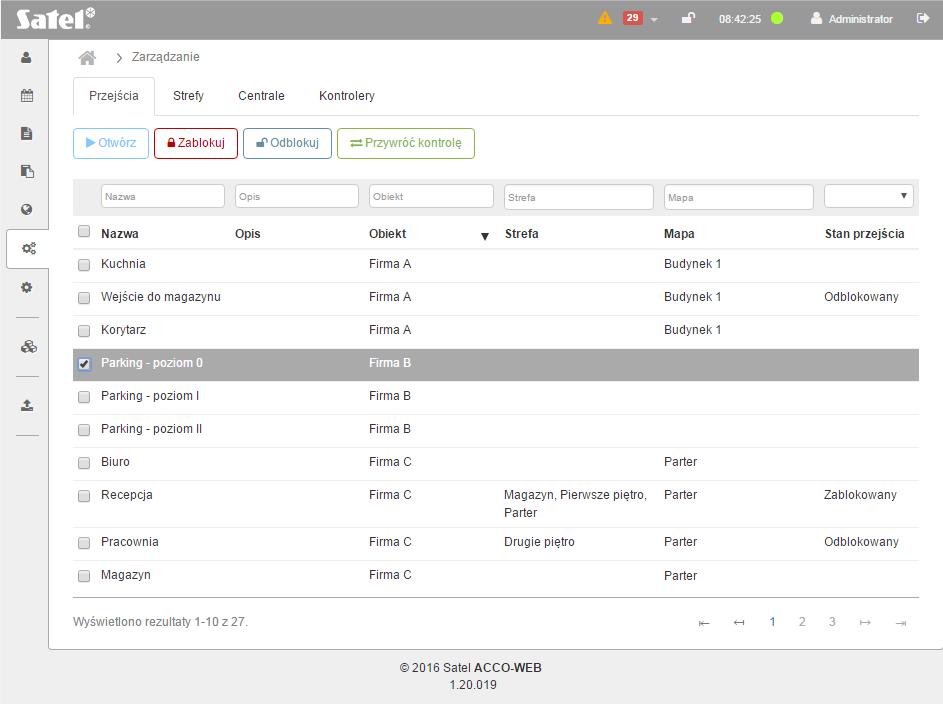
Task: Focus the Strefa filter field
Action: [579, 197]
